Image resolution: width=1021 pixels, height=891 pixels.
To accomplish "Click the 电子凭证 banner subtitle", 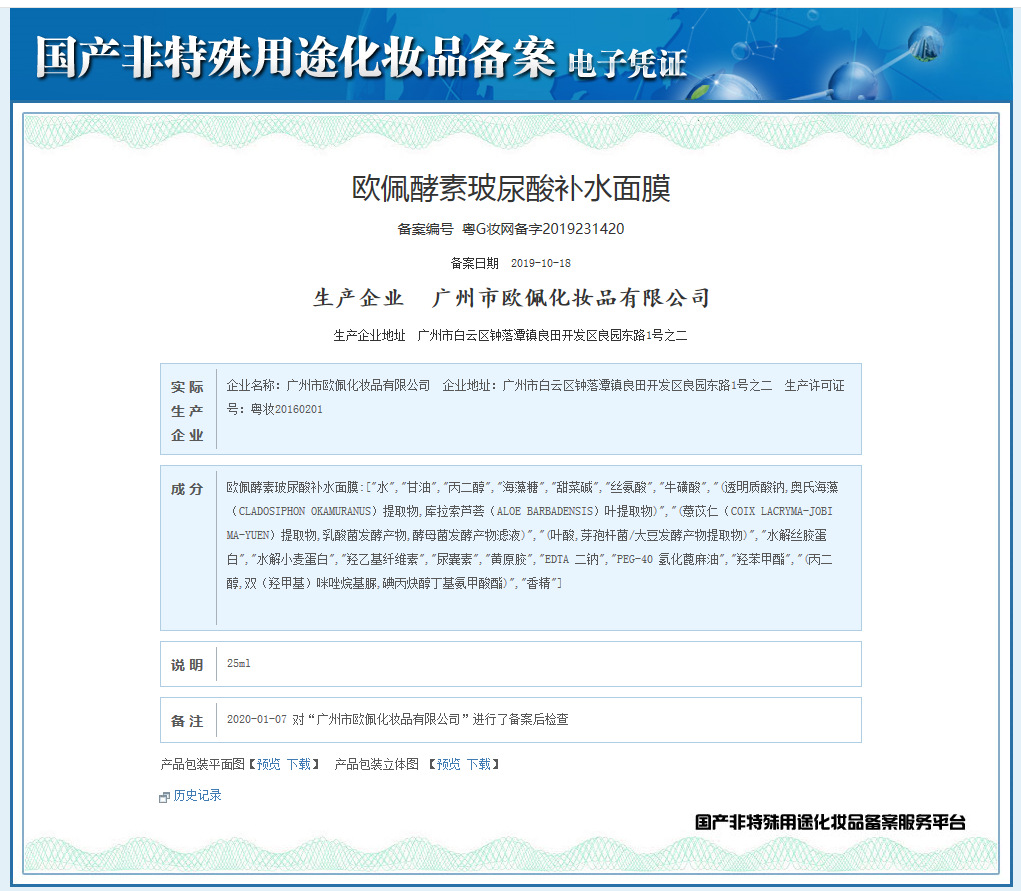I will pyautogui.click(x=627, y=64).
